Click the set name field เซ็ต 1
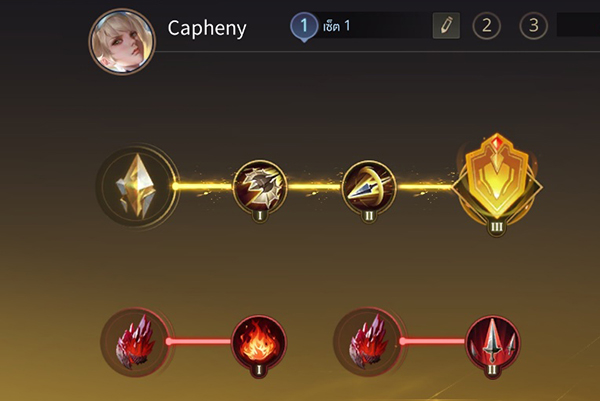 [375, 26]
